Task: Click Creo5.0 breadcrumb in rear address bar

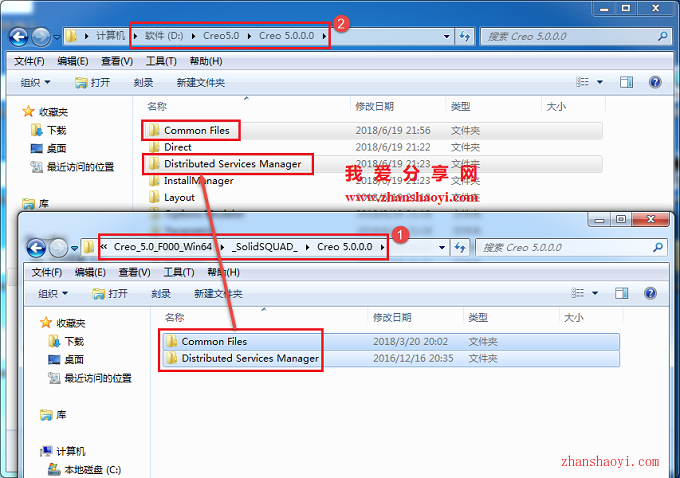Action: point(221,36)
